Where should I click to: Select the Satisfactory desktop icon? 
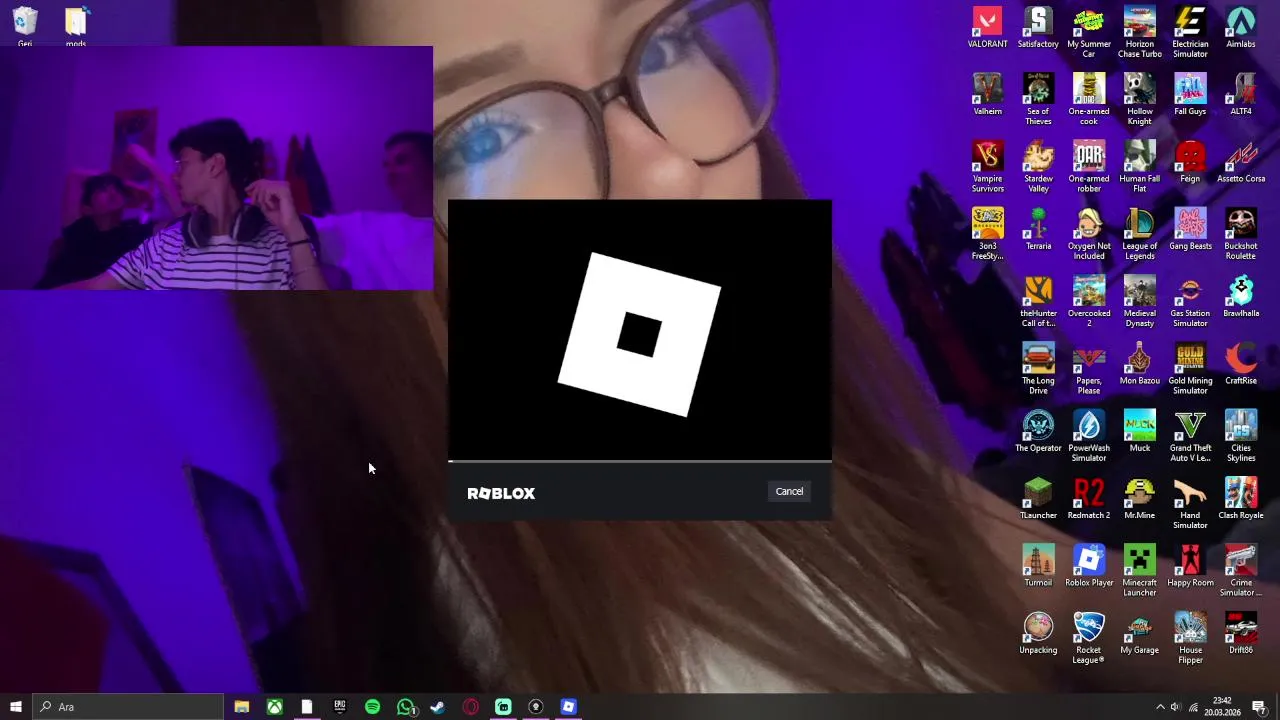(1038, 28)
